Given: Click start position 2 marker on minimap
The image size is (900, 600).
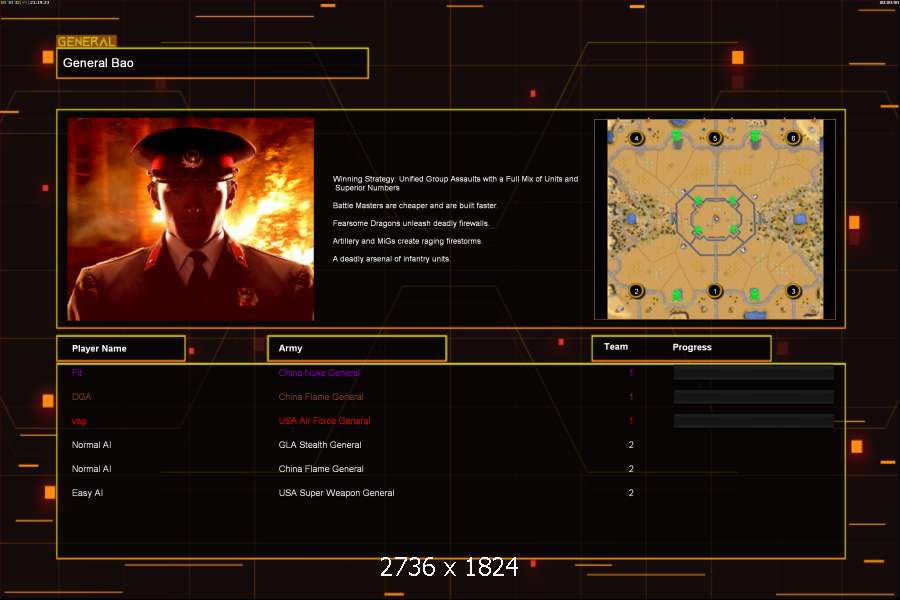Looking at the screenshot, I should pos(636,291).
